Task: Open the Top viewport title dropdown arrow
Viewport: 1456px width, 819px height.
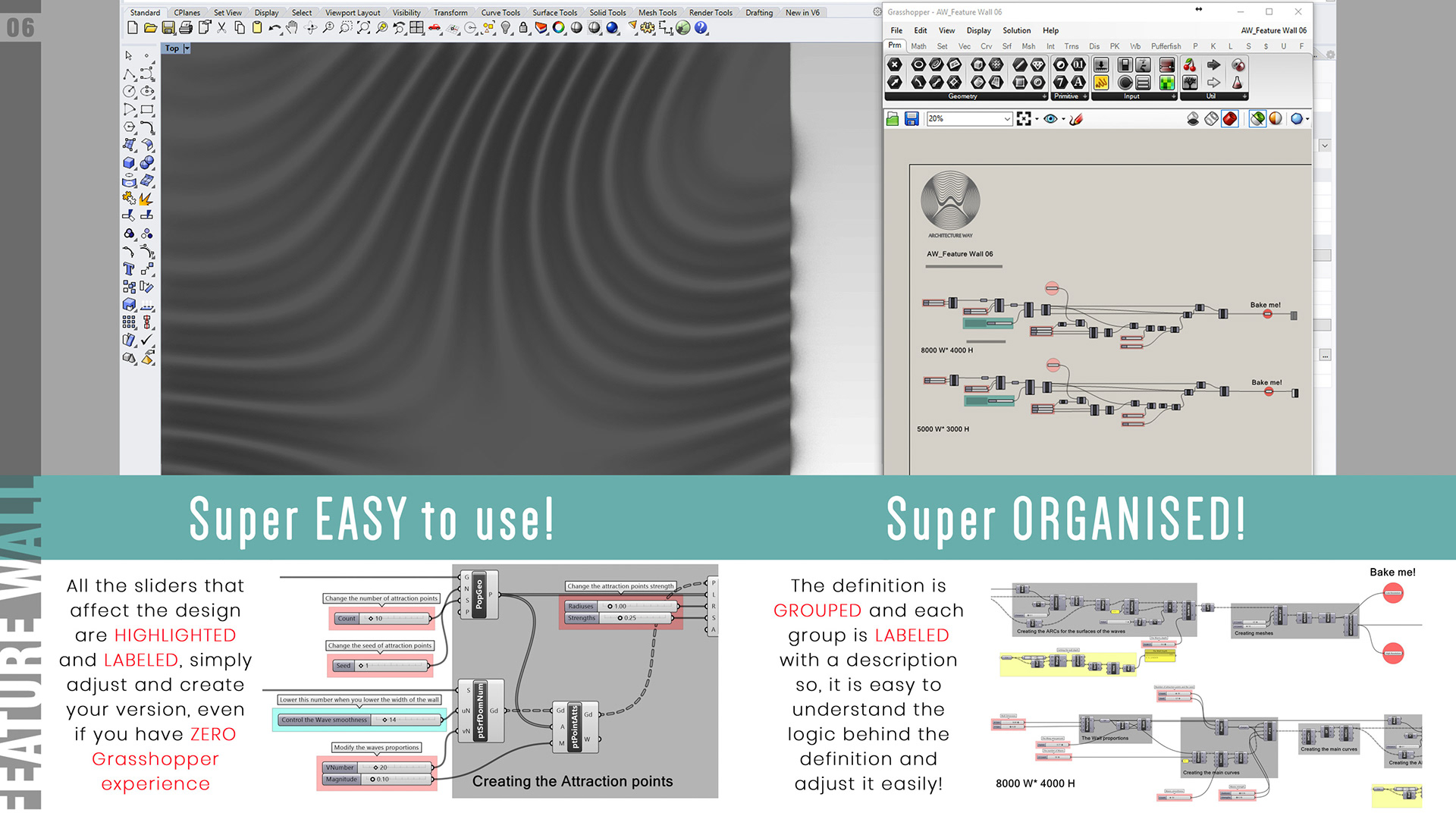Action: [187, 49]
